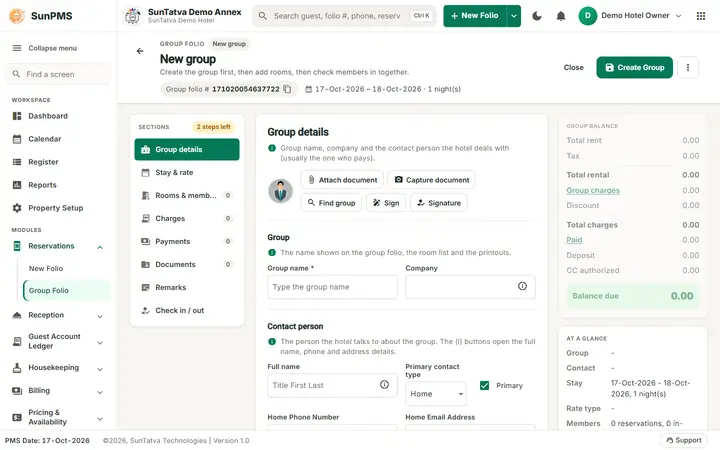Viewport: 720px width, 450px height.
Task: Click the user avatar D circle
Action: click(587, 16)
